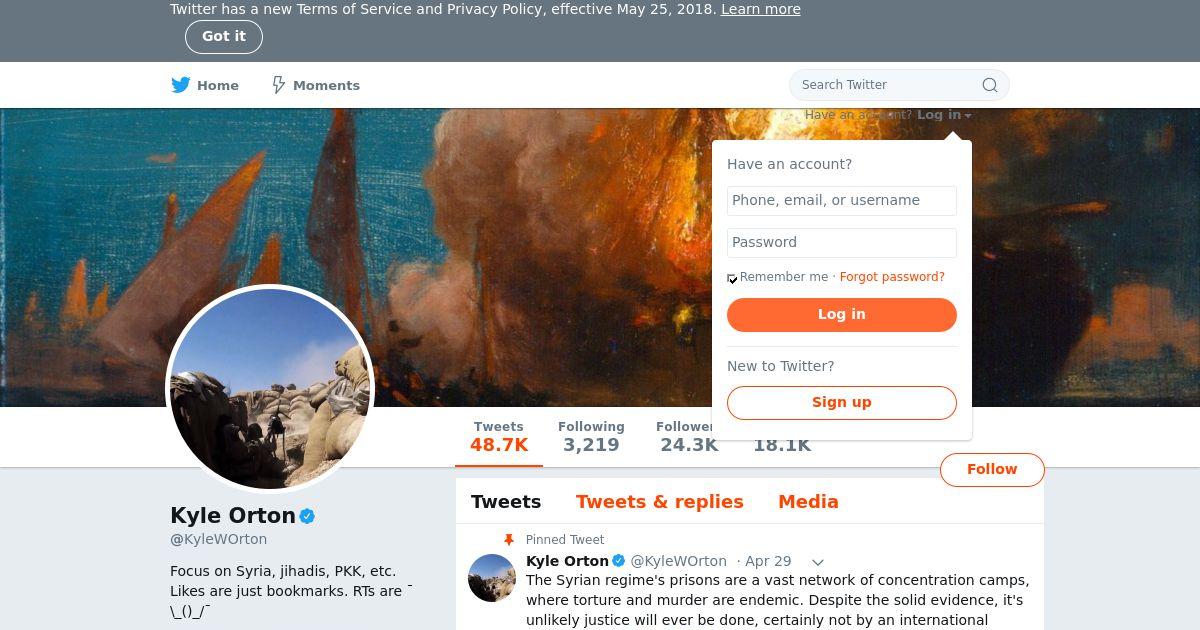This screenshot has height=630, width=1200.
Task: Click the Forgot password link
Action: tap(892, 277)
